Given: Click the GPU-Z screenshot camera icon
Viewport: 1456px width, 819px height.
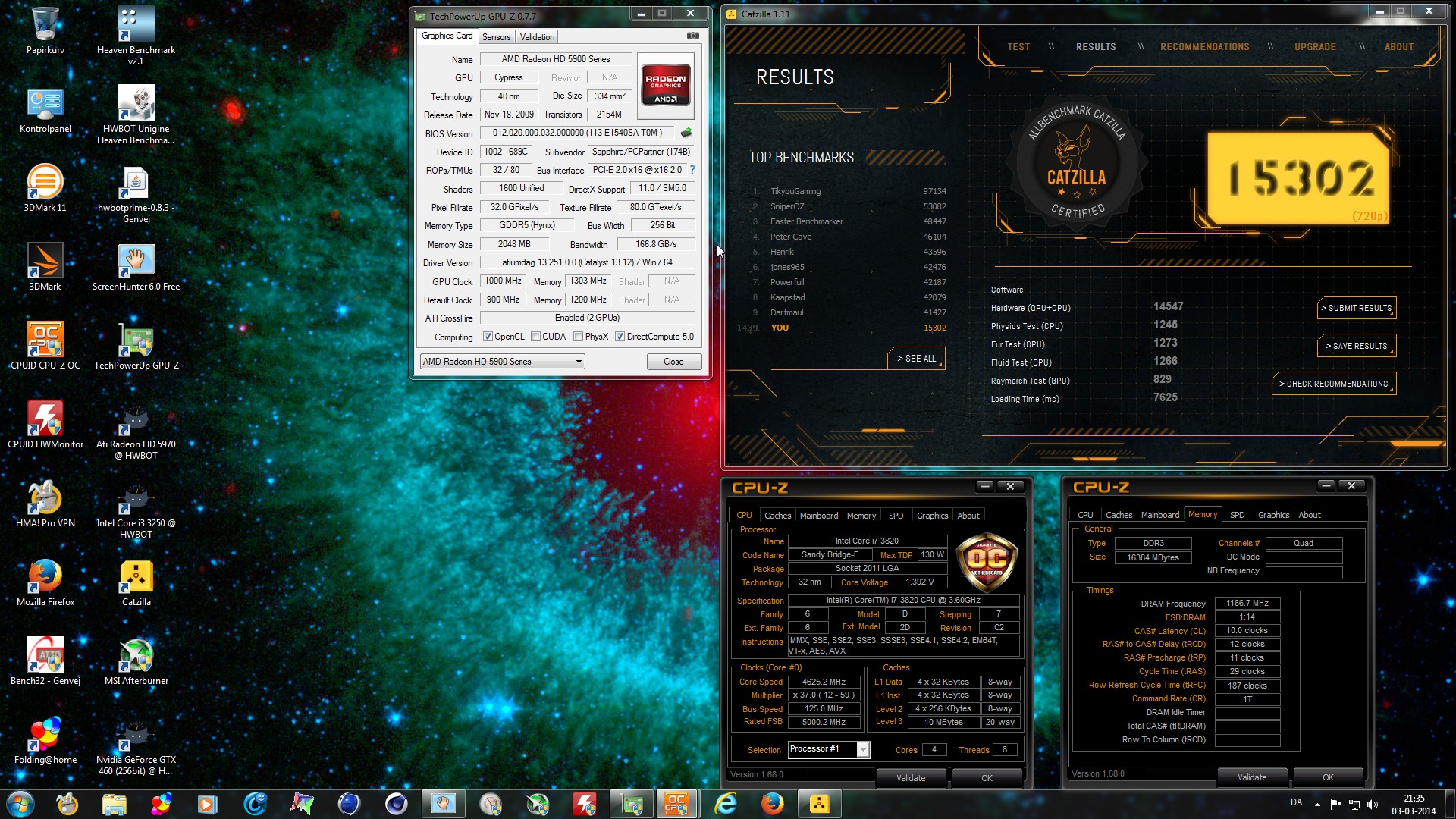Looking at the screenshot, I should point(693,36).
